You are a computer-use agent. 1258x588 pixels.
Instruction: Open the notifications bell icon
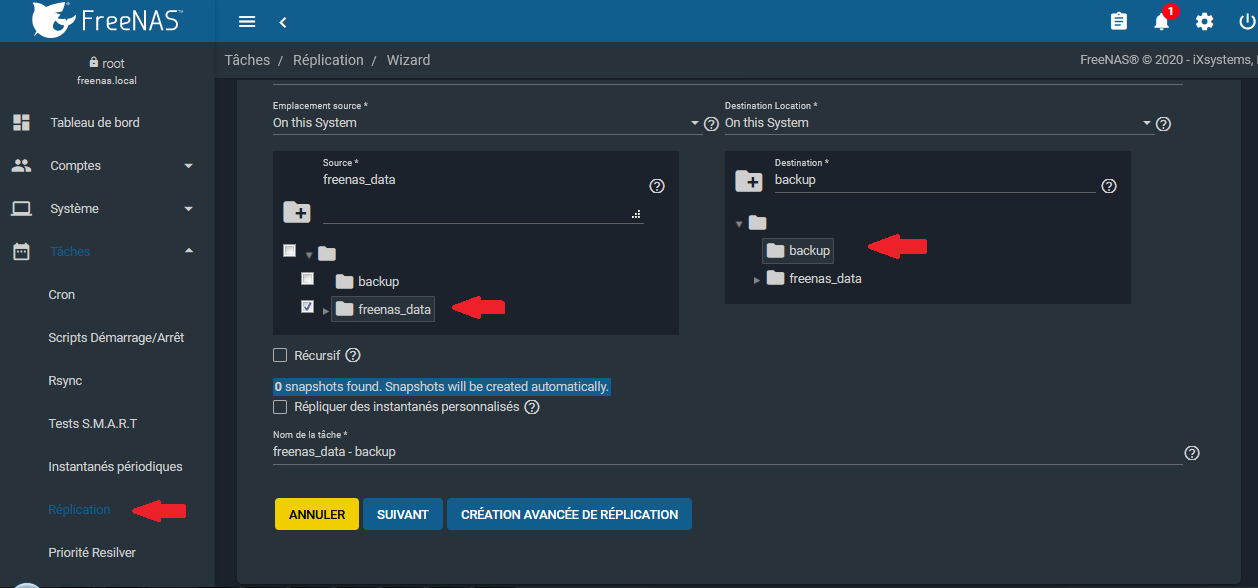click(x=1161, y=21)
